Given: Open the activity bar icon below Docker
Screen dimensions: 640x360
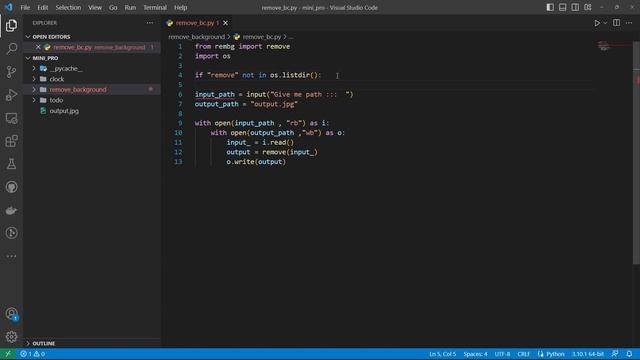Looking at the screenshot, I should coord(11,233).
